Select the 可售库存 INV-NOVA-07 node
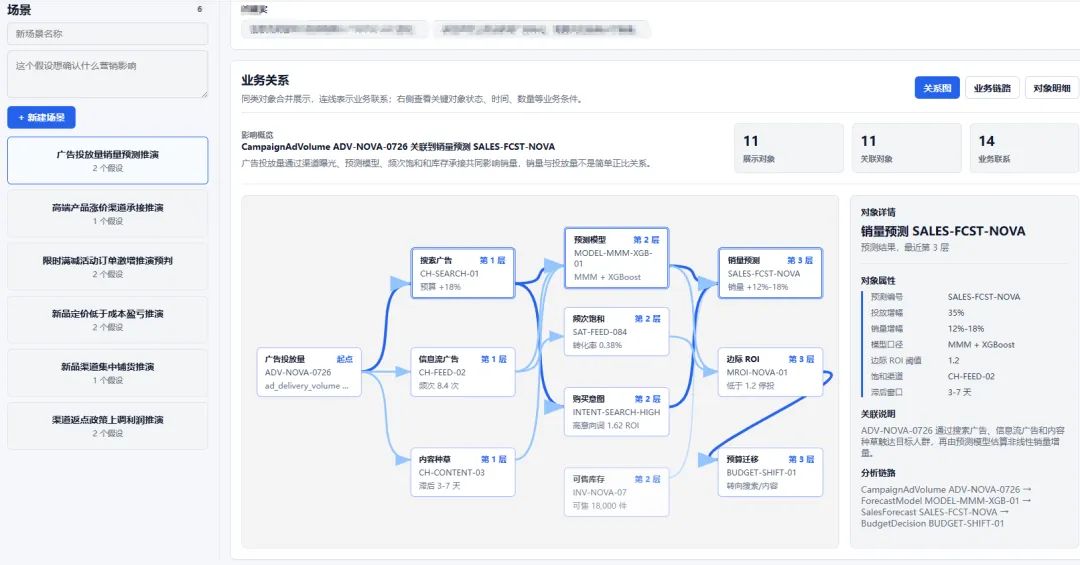Image resolution: width=1080 pixels, height=565 pixels. [616, 492]
